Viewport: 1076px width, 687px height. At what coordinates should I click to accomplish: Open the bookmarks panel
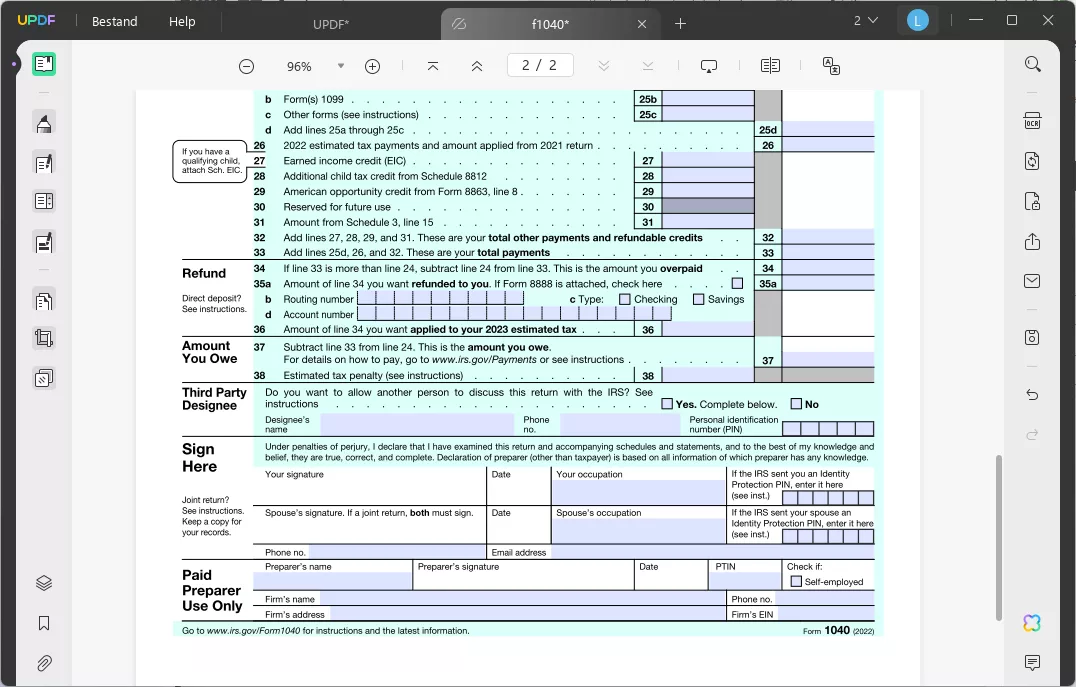(x=44, y=623)
